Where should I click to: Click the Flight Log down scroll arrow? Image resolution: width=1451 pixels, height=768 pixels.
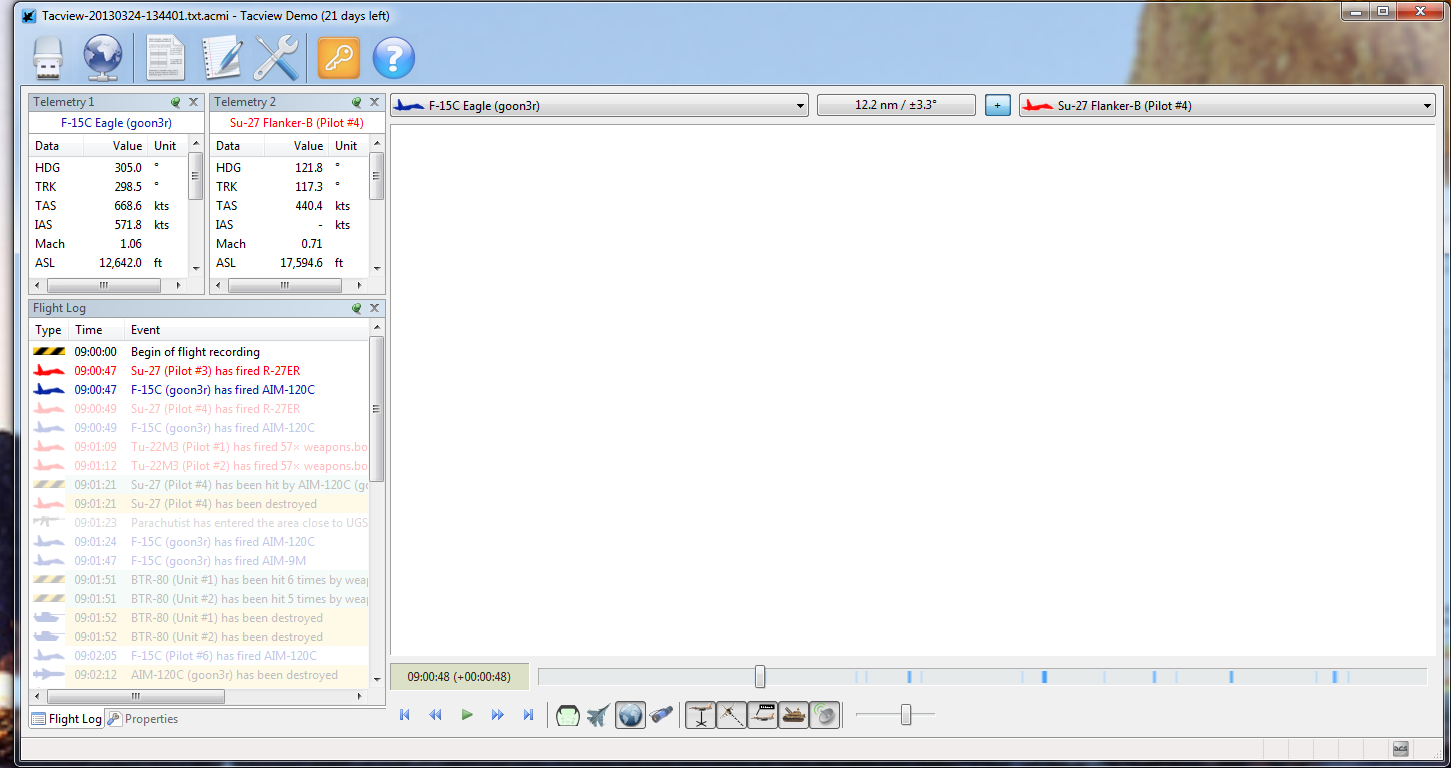(377, 679)
